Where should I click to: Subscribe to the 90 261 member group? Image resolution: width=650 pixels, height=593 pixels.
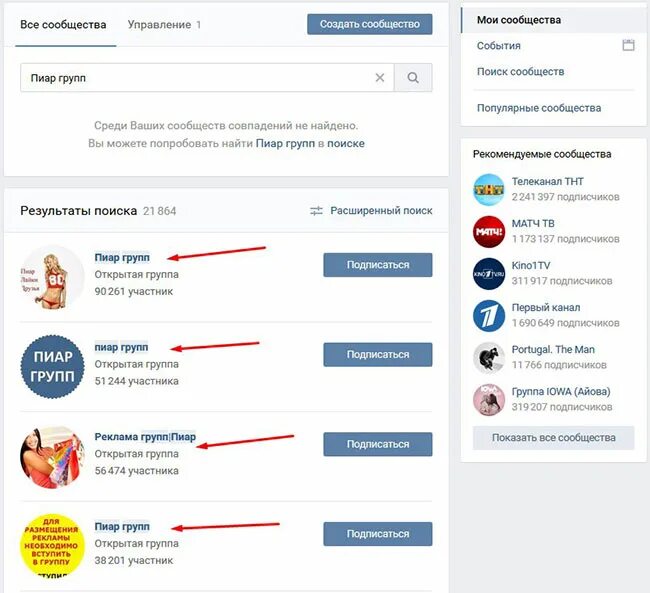[378, 265]
